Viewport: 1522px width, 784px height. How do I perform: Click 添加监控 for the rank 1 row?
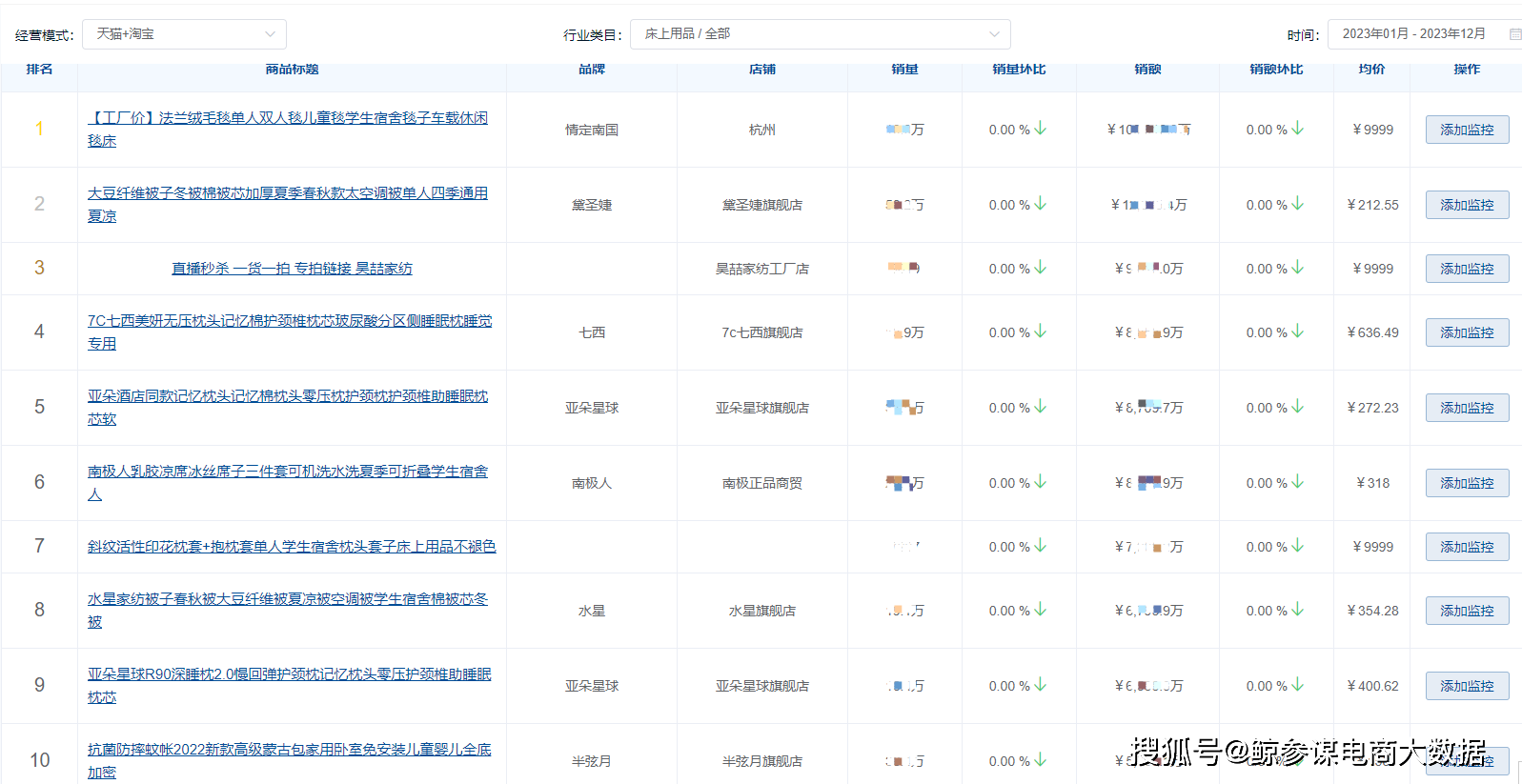1467,130
